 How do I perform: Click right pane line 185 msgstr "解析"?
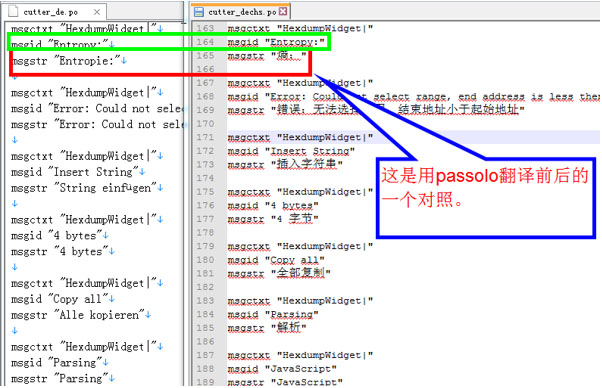coord(267,328)
